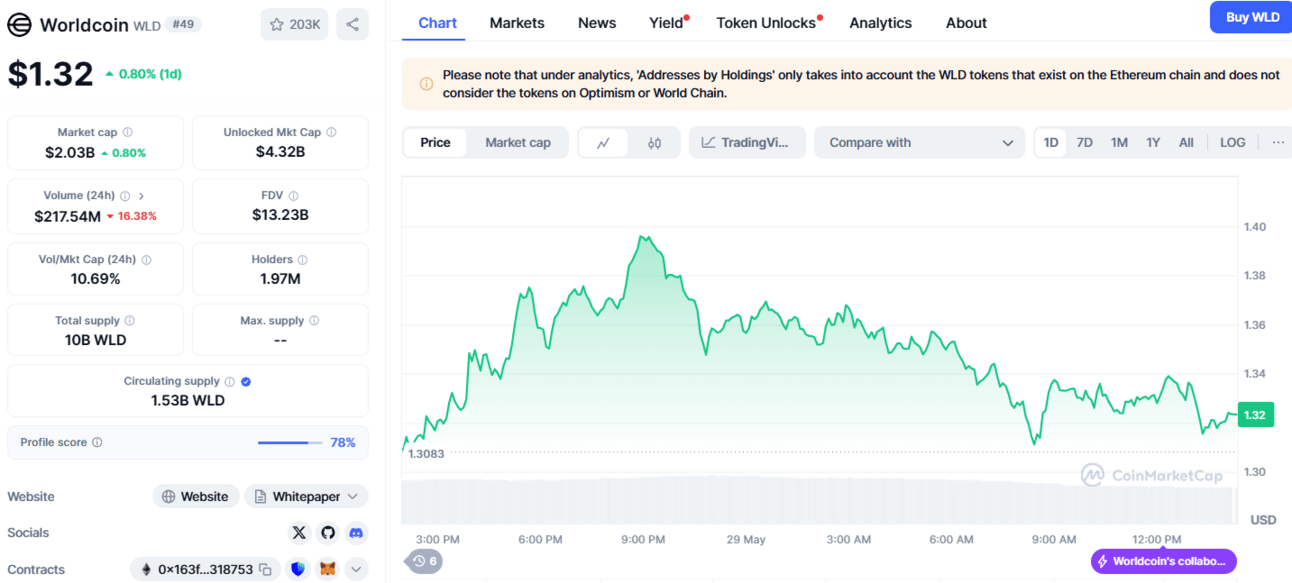Image resolution: width=1292 pixels, height=583 pixels.
Task: Switch chart to Market cap view
Action: [x=518, y=143]
